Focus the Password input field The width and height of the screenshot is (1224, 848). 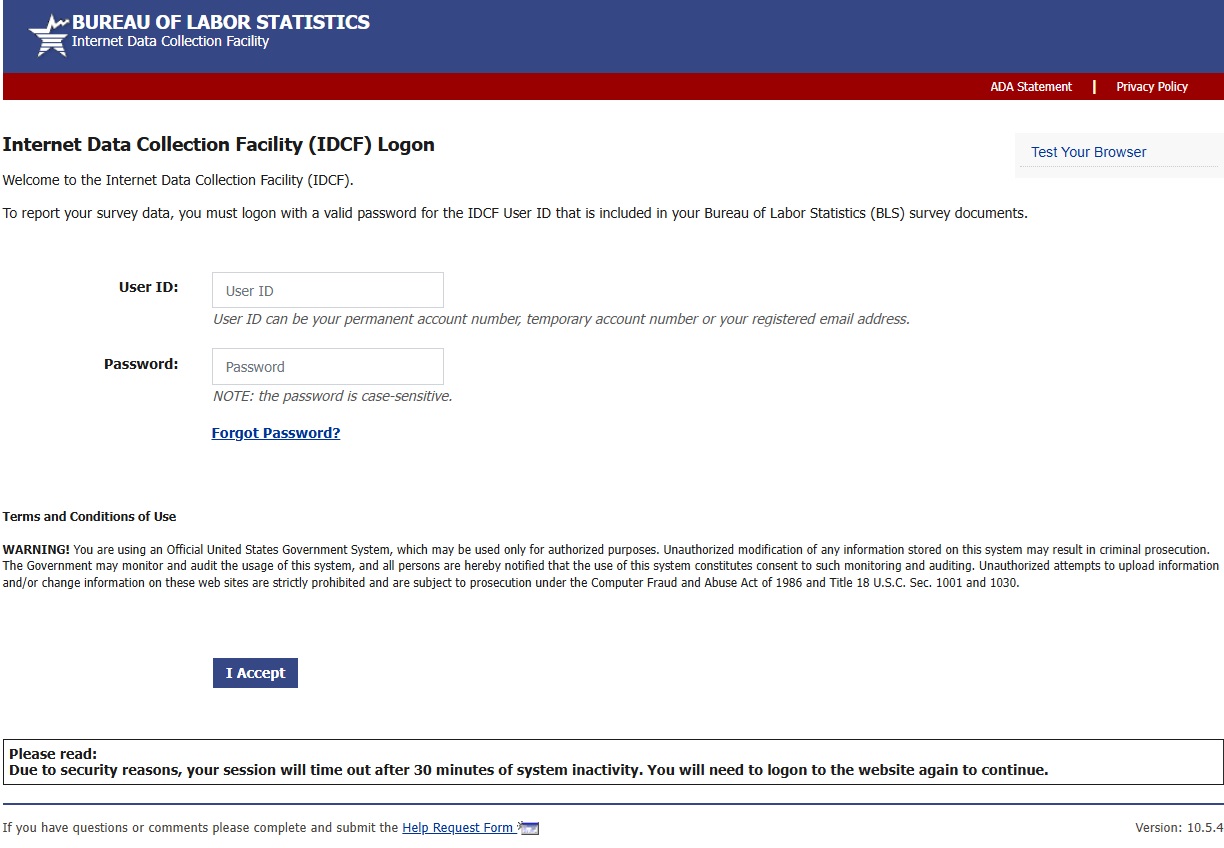327,366
